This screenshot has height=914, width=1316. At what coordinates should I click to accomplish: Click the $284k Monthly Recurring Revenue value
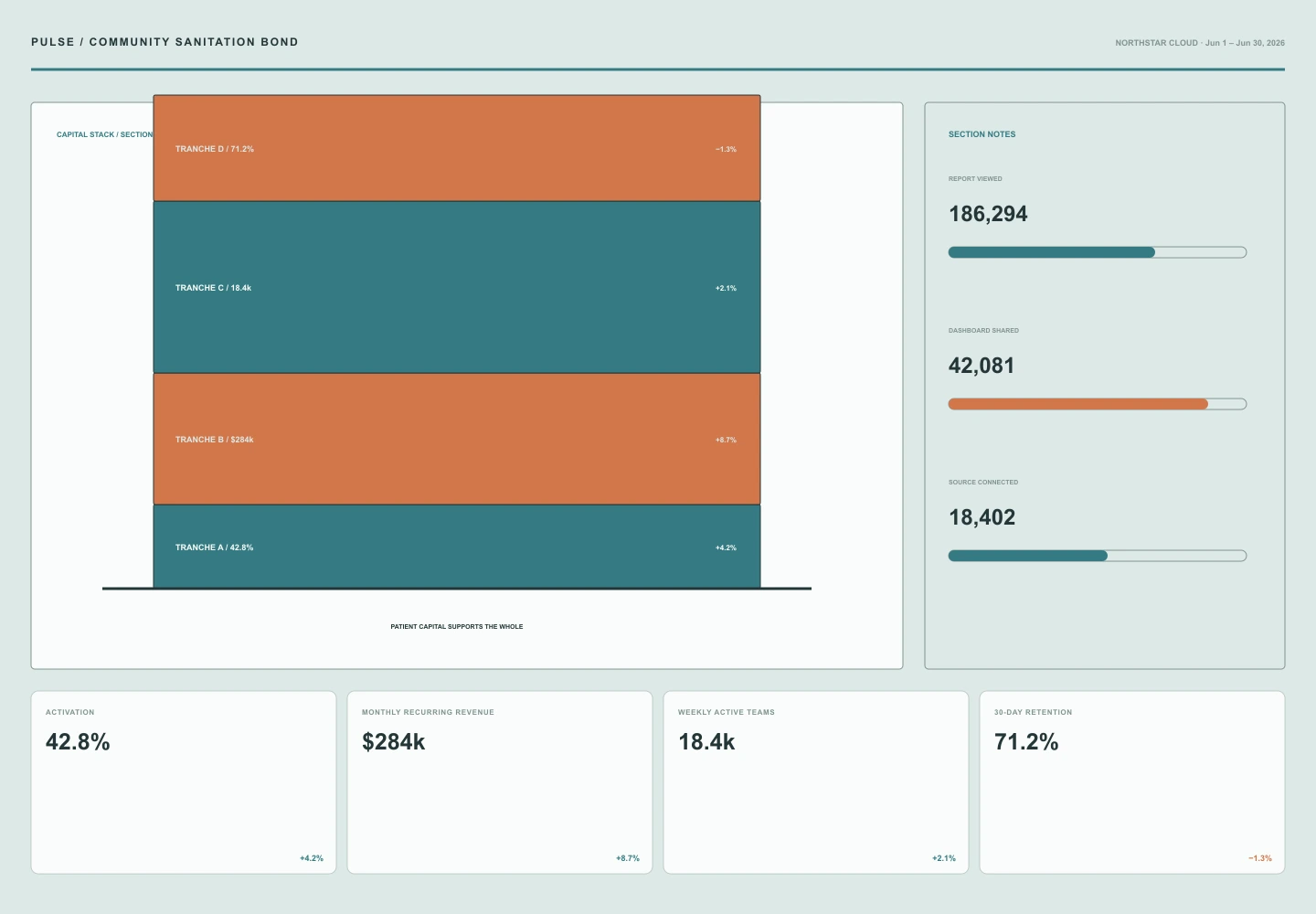pyautogui.click(x=394, y=742)
